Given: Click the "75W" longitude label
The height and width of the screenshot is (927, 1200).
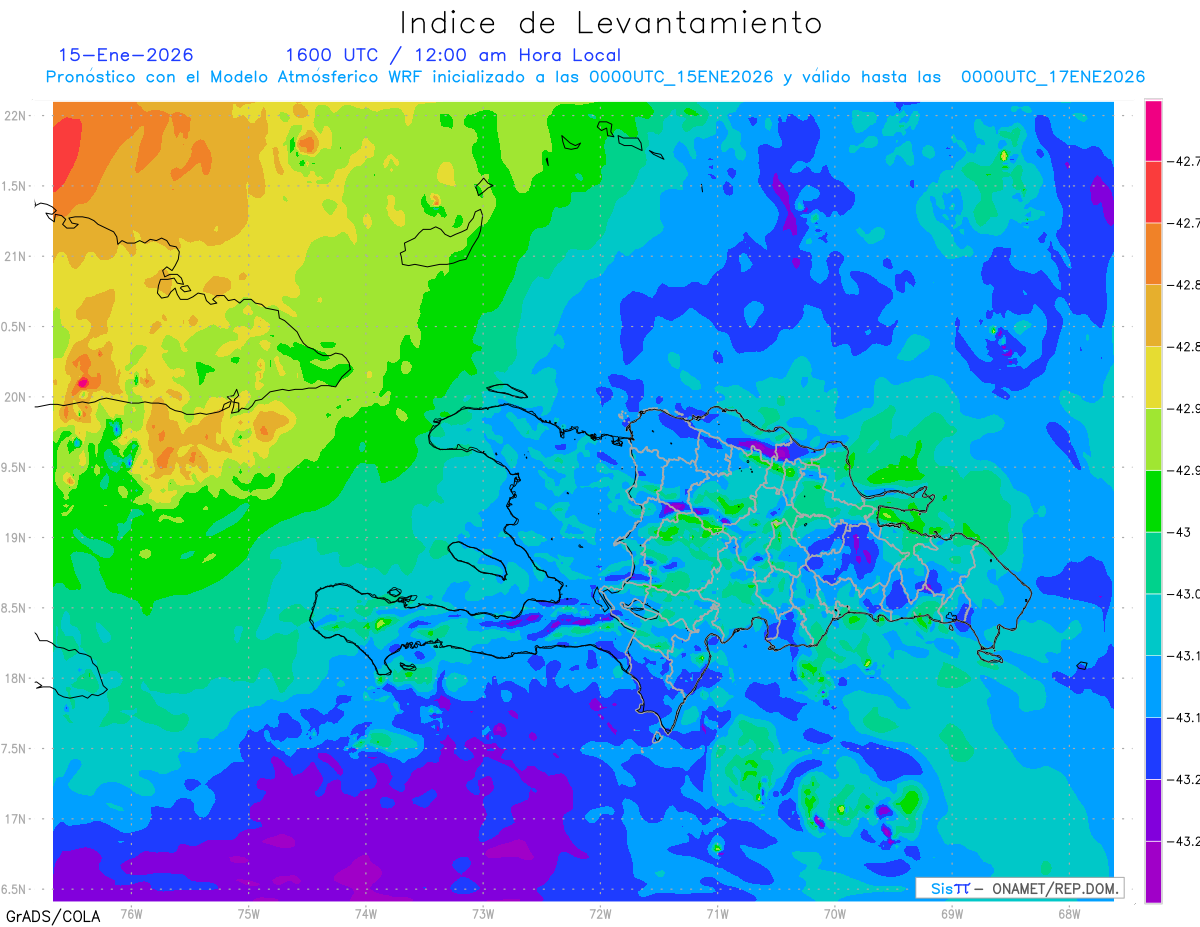Looking at the screenshot, I should (x=249, y=914).
